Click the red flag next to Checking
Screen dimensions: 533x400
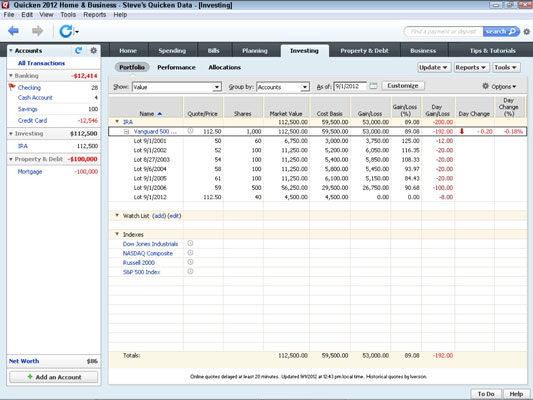(x=12, y=87)
